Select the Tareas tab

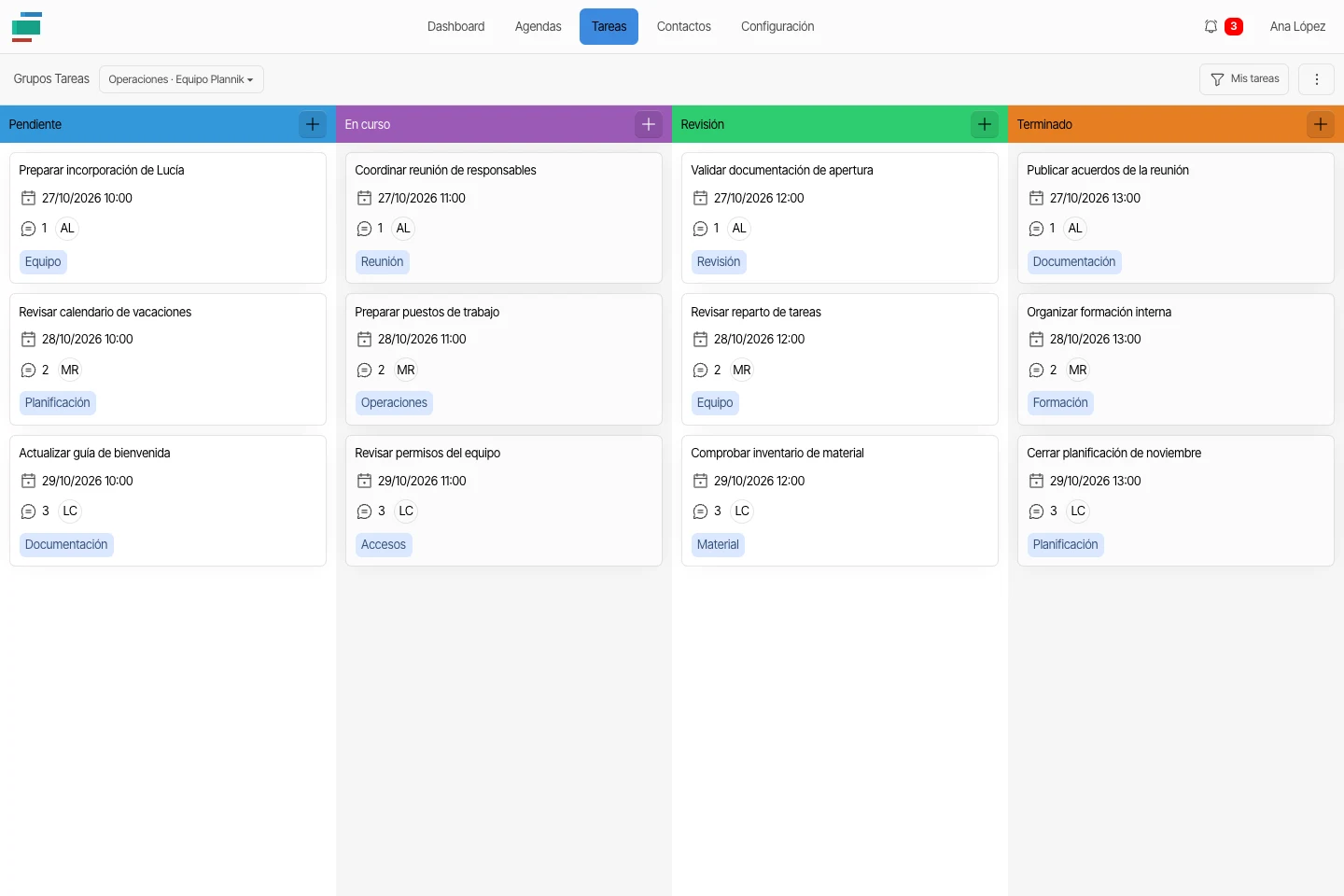coord(609,27)
